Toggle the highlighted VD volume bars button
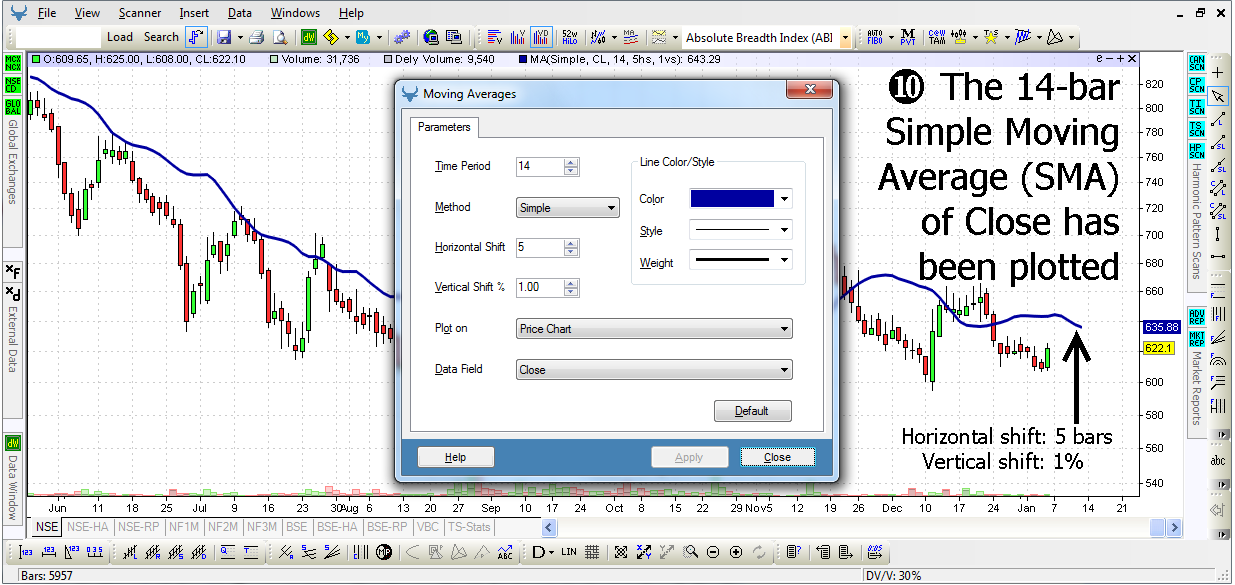The height and width of the screenshot is (585, 1235). (541, 37)
